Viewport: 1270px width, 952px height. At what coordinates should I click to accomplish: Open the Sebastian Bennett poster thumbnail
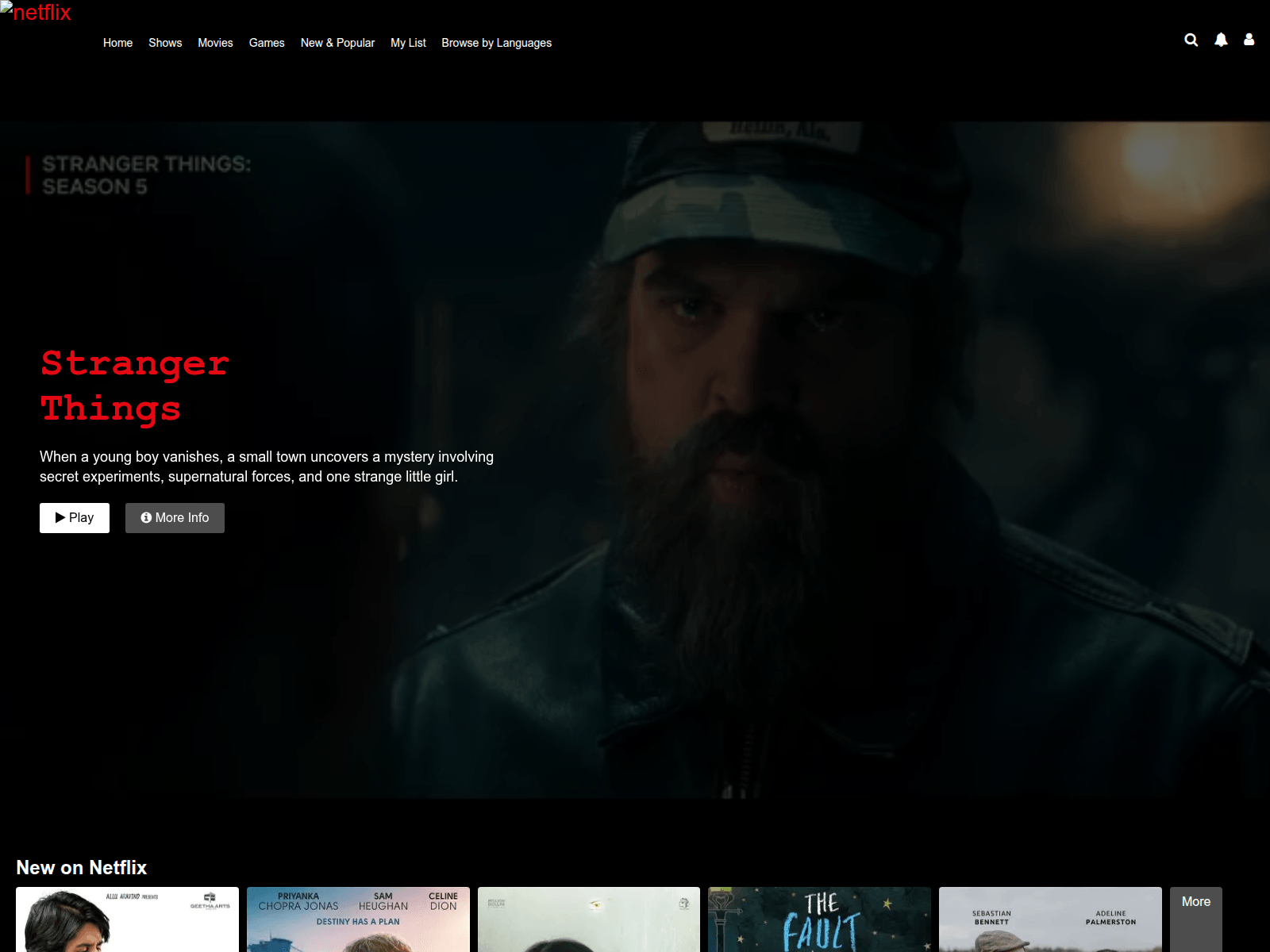[x=1050, y=919]
